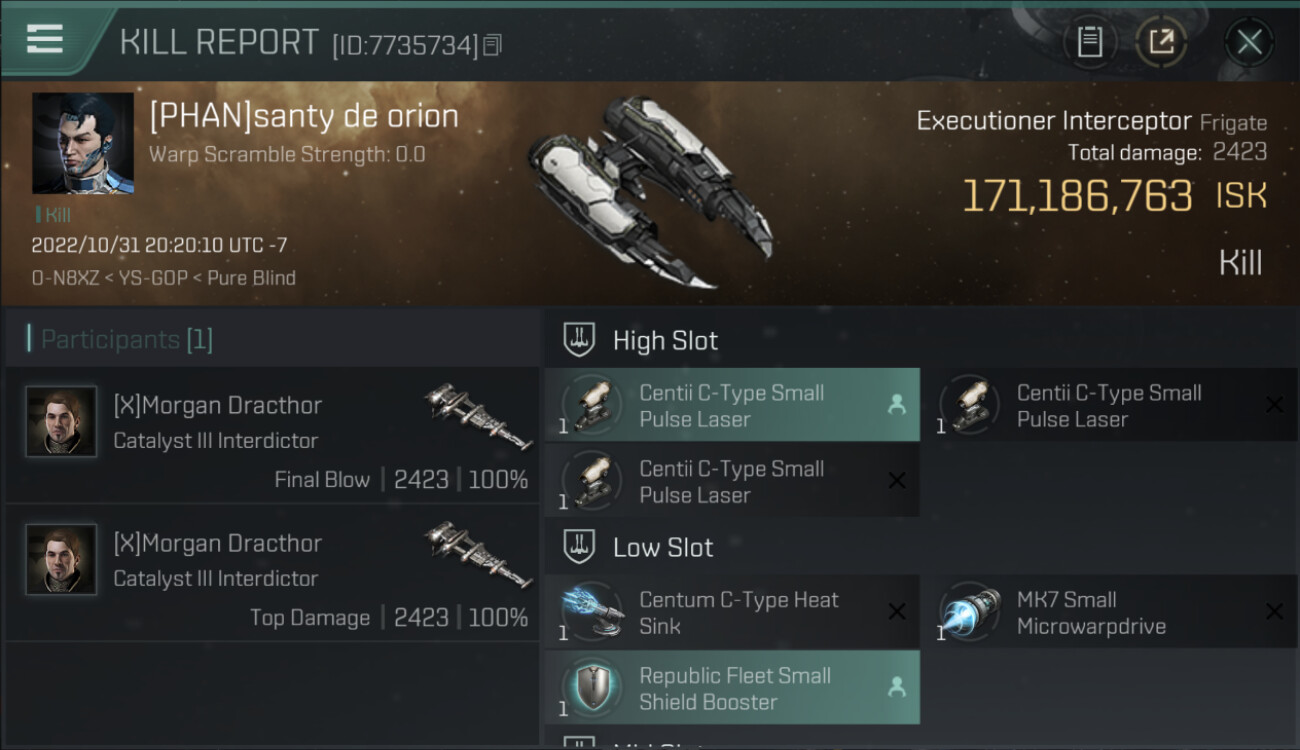View santy de orion's portrait

[82, 143]
